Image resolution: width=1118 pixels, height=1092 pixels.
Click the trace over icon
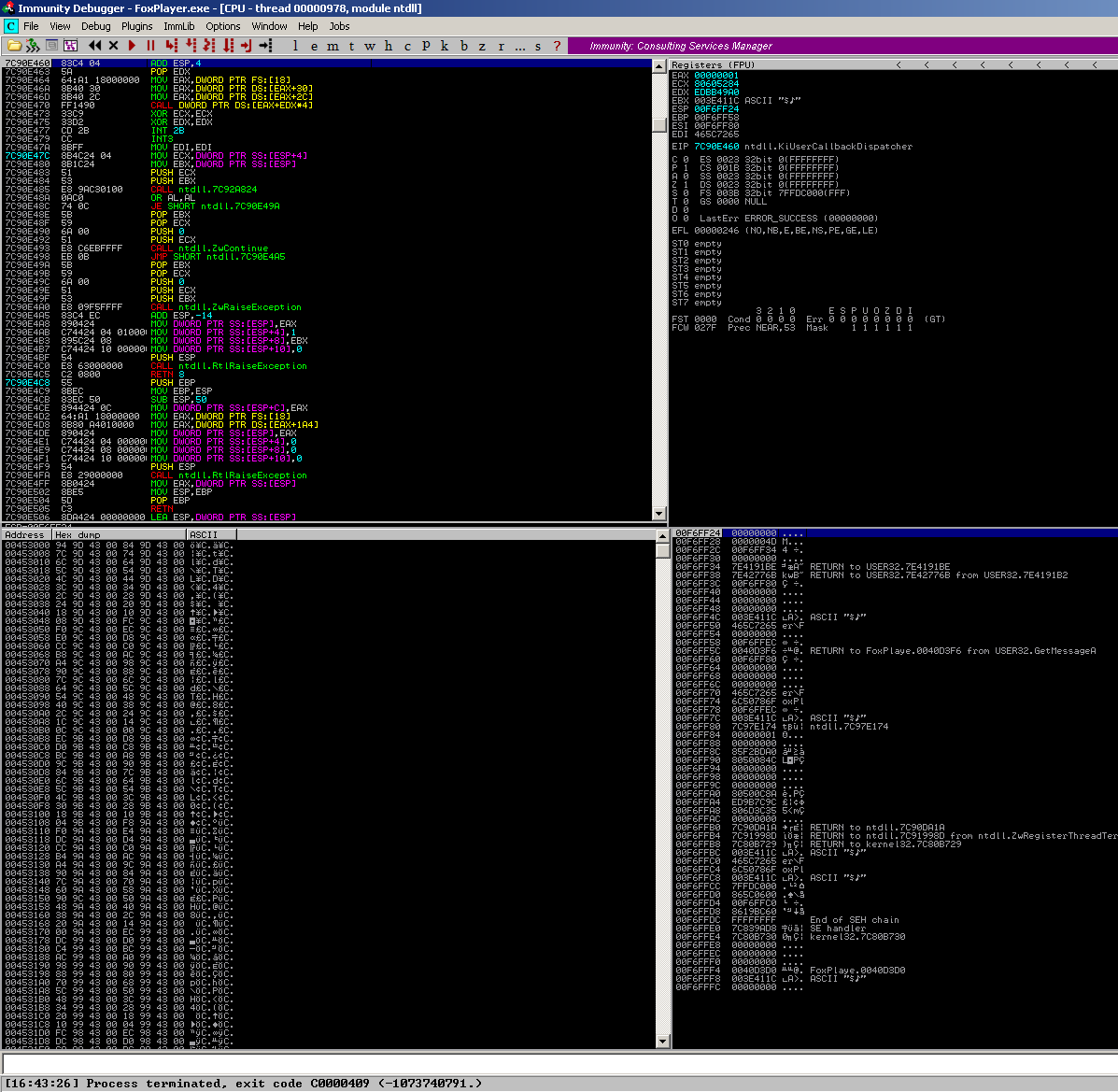coord(228,46)
